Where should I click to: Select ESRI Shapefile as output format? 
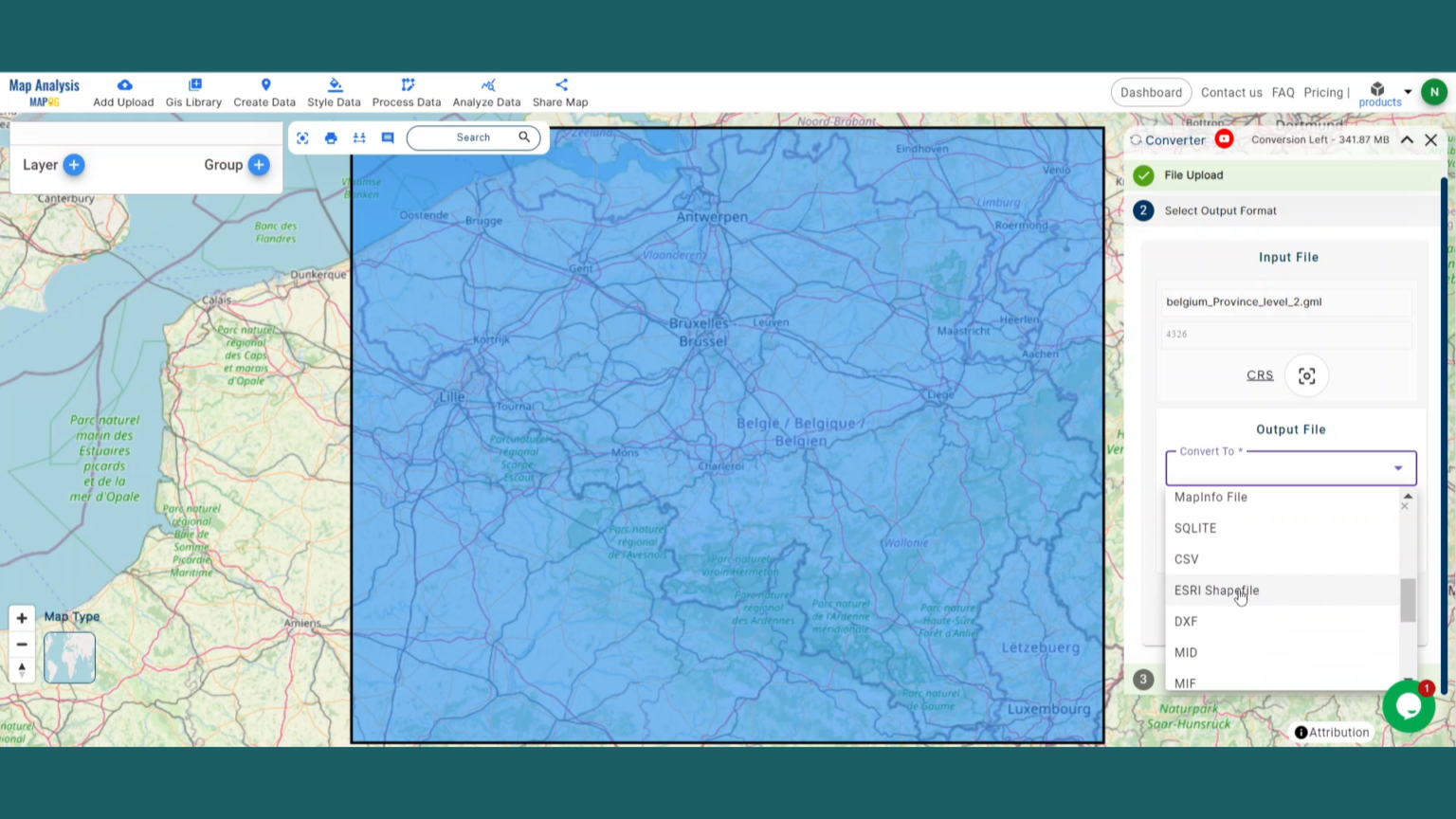click(x=1216, y=590)
